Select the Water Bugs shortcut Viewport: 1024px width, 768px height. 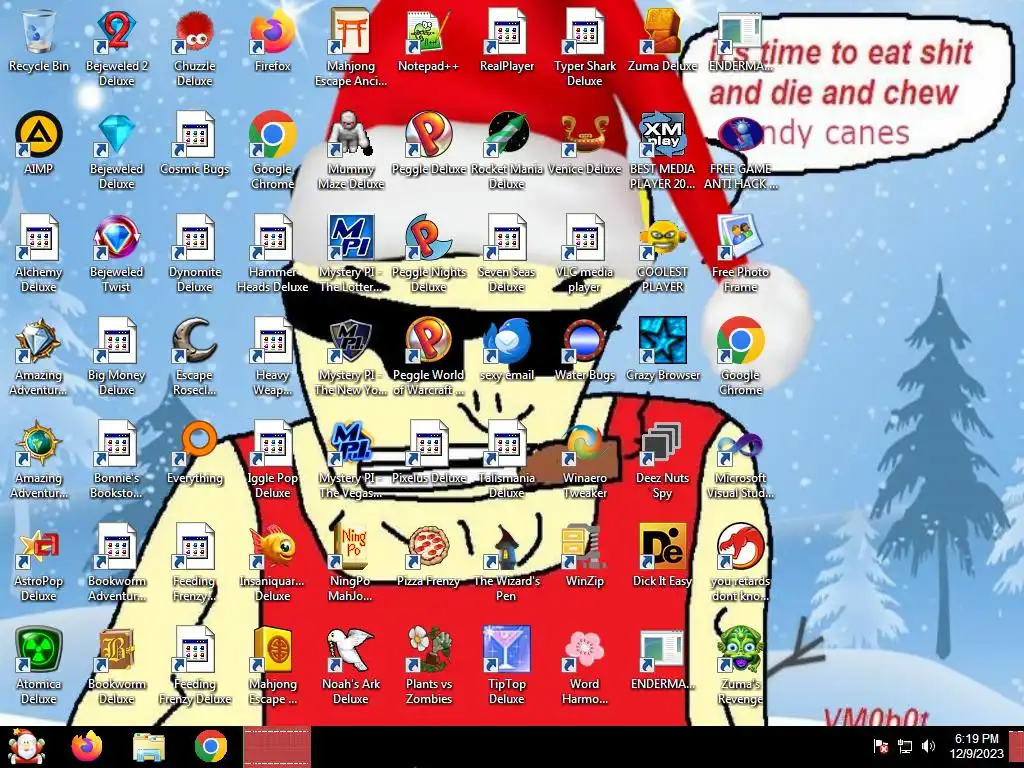pyautogui.click(x=584, y=349)
